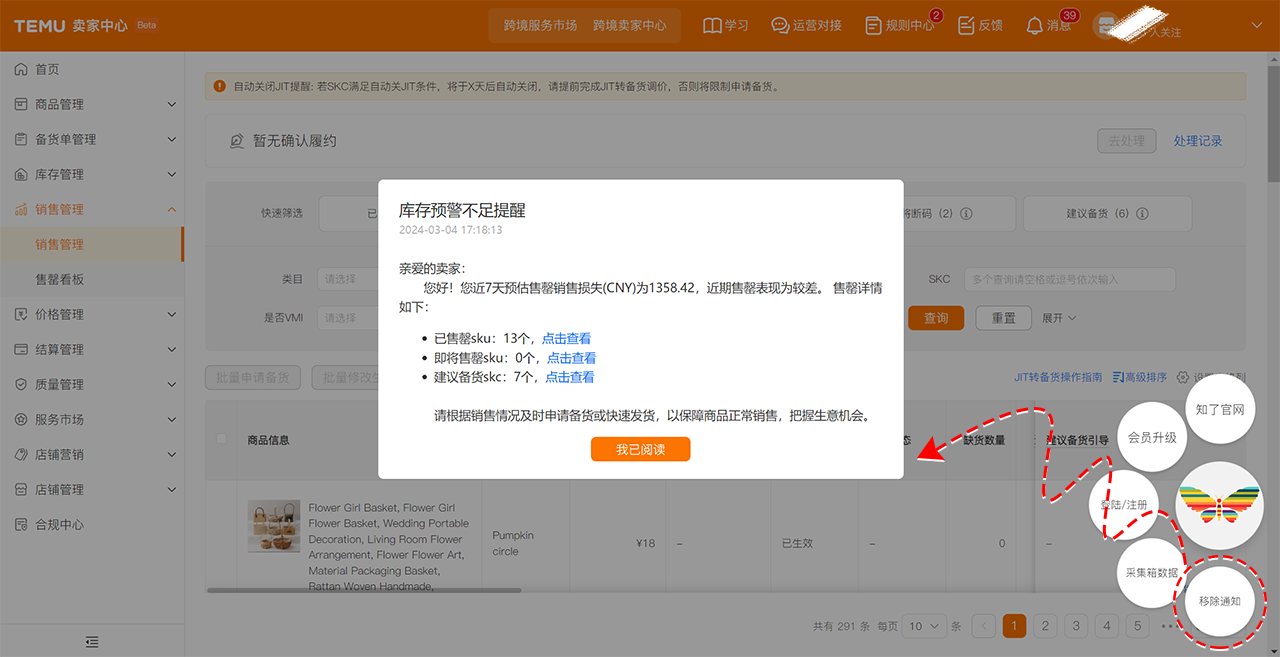Screen dimensions: 1280x657
Task: Click the 我已阅读 button in dialog
Action: [640, 450]
